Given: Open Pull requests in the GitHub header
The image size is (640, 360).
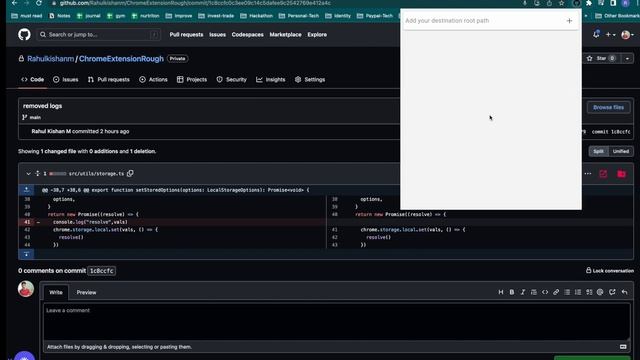Looking at the screenshot, I should point(186,35).
